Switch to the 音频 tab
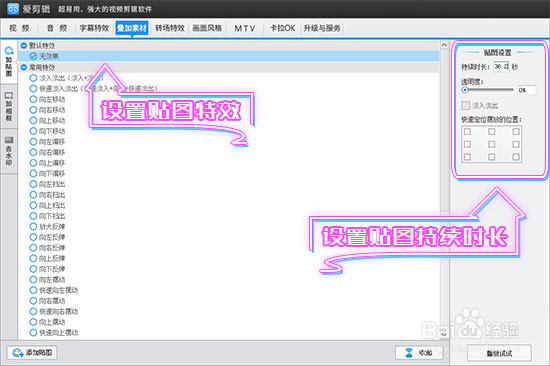 [57, 28]
